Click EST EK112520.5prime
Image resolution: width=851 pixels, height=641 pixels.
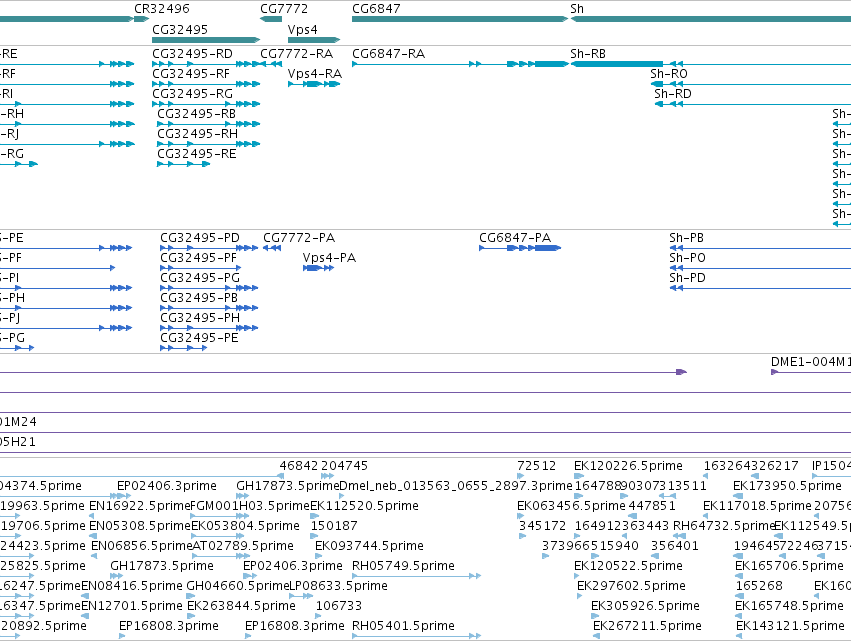[x=364, y=506]
